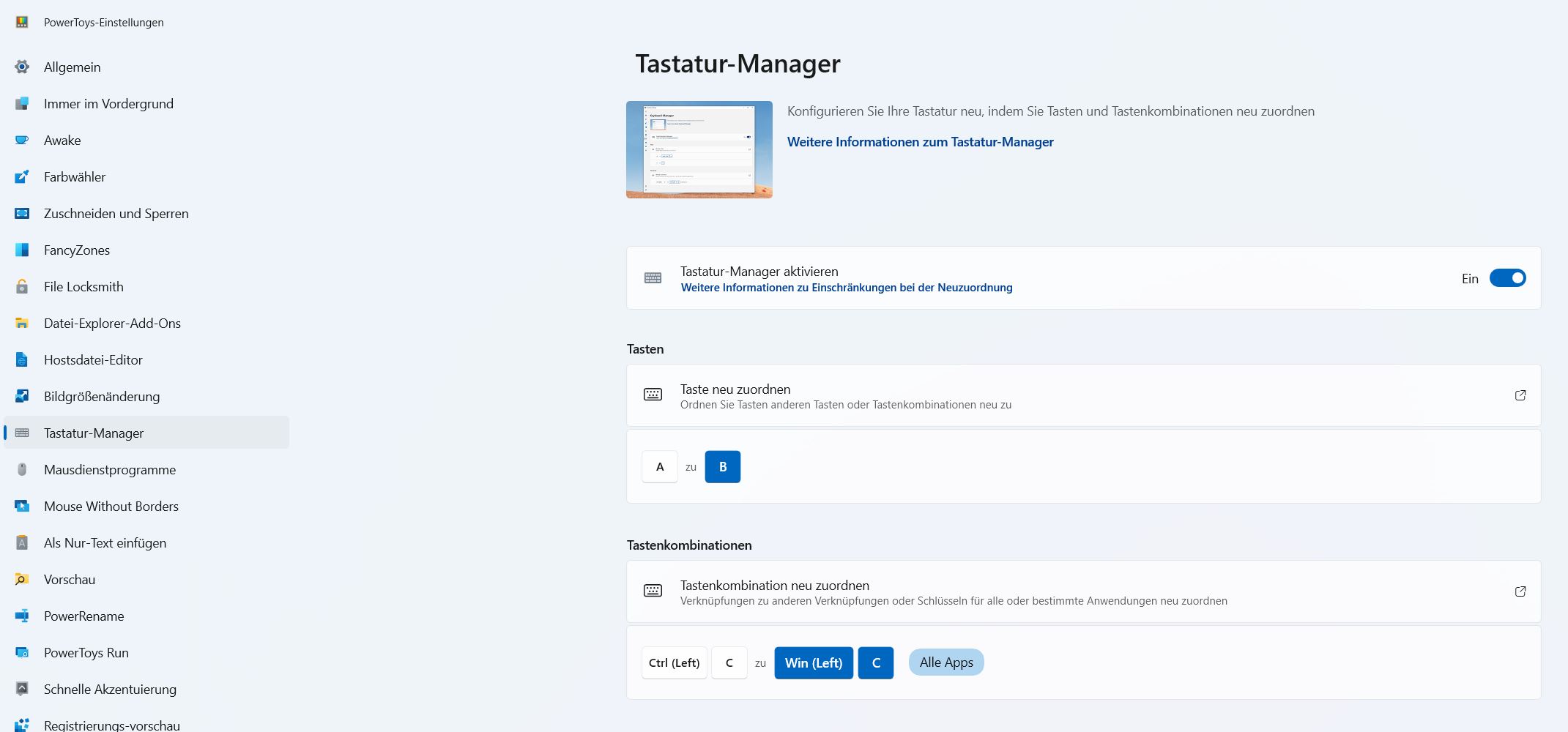
Task: Switch to the FancyZones page
Action: (x=146, y=250)
